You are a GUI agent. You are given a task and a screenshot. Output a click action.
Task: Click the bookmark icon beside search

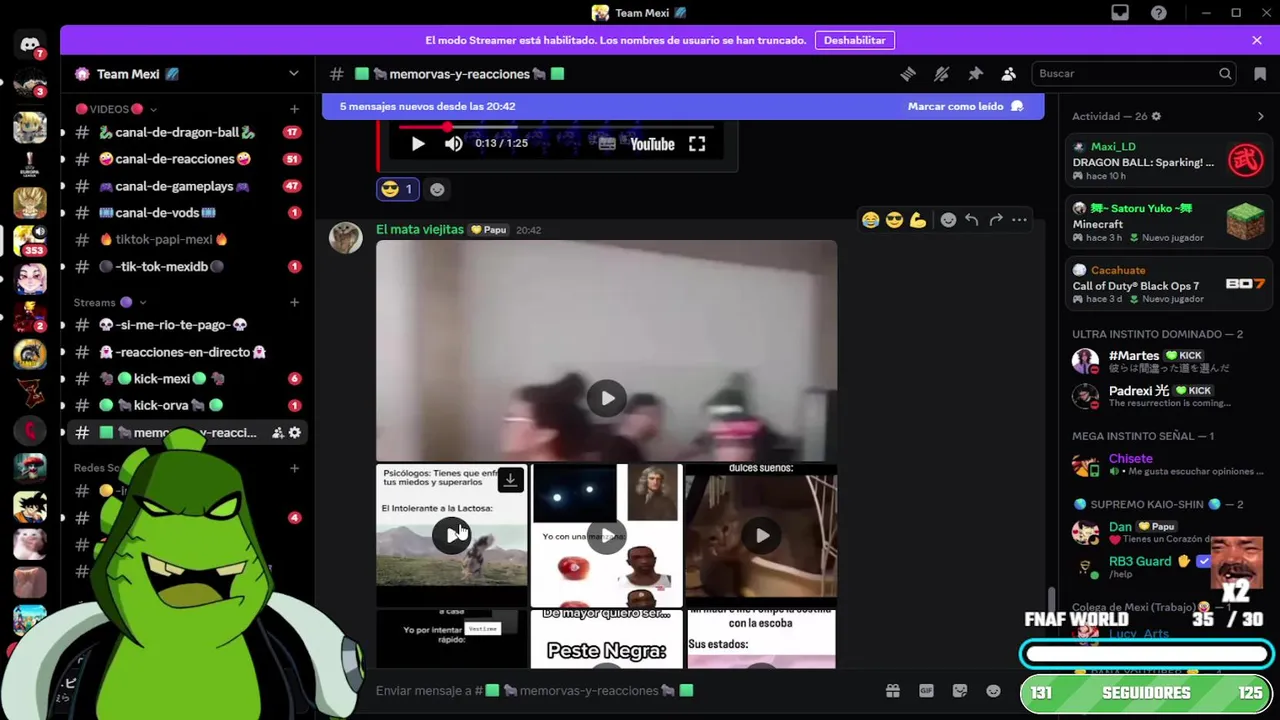pyautogui.click(x=1260, y=74)
